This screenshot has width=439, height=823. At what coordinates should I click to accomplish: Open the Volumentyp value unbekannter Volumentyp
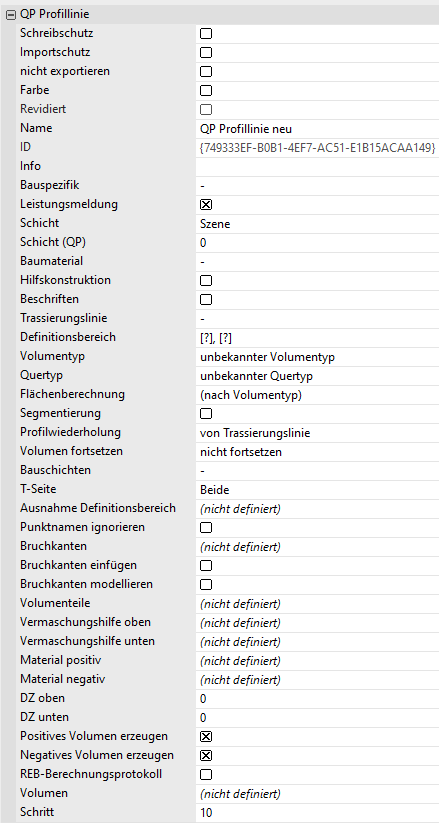point(317,357)
